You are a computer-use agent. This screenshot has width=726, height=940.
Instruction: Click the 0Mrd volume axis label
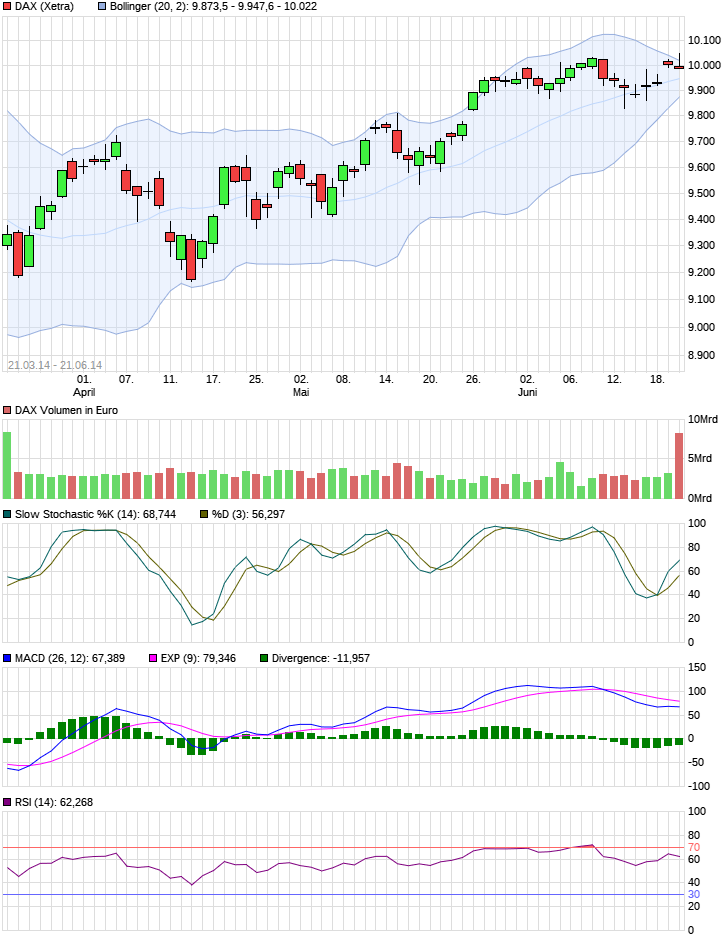700,499
